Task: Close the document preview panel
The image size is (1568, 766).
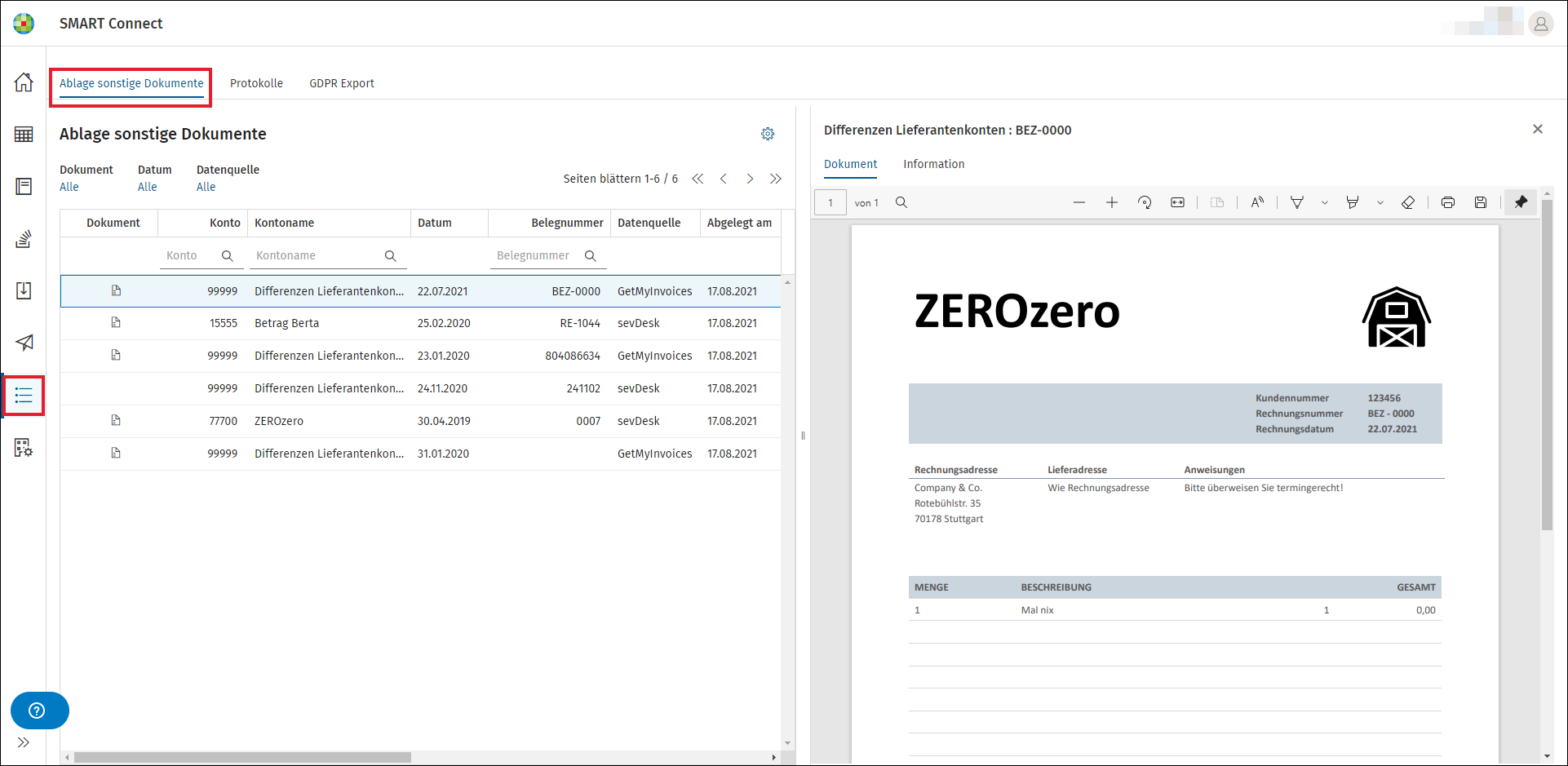Action: click(x=1538, y=129)
